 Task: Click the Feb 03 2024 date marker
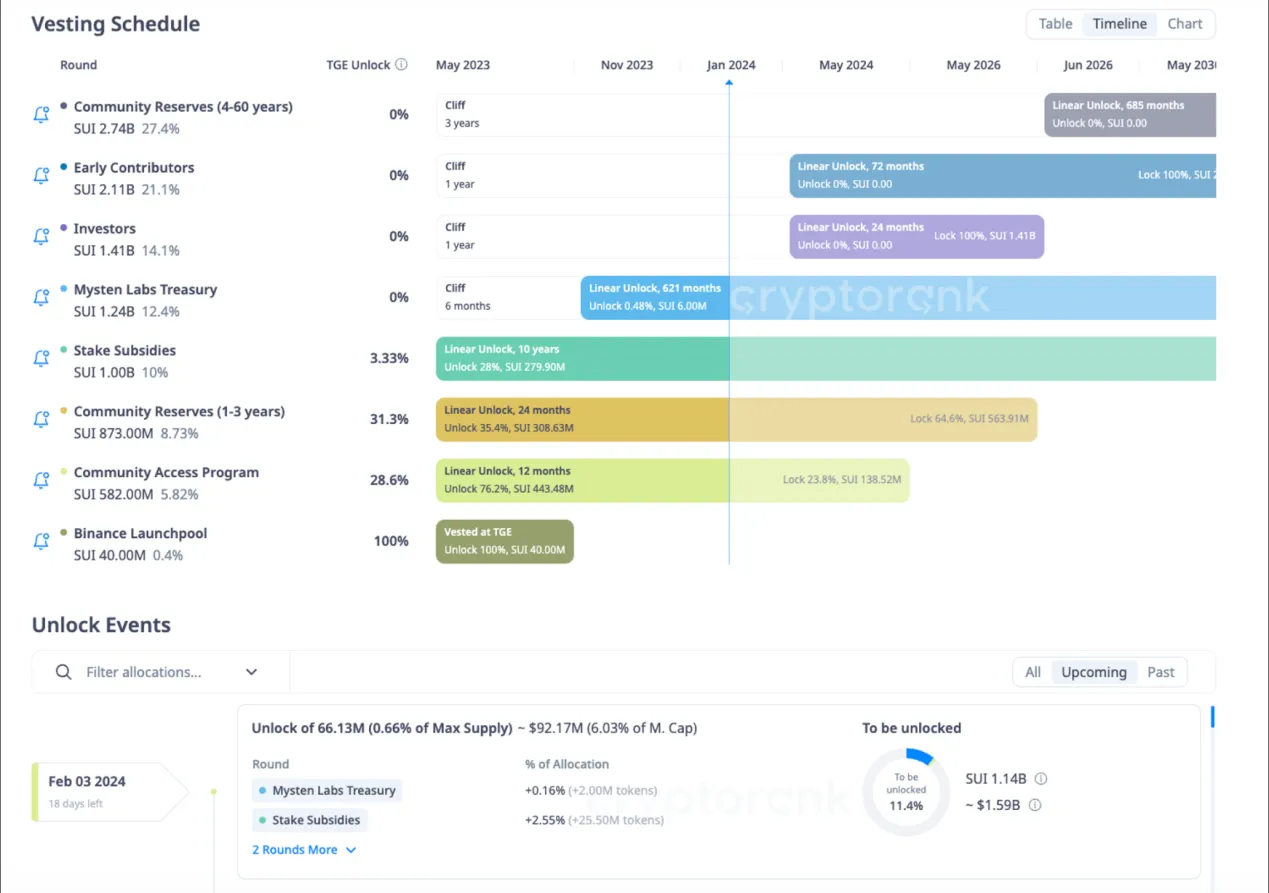coord(98,791)
